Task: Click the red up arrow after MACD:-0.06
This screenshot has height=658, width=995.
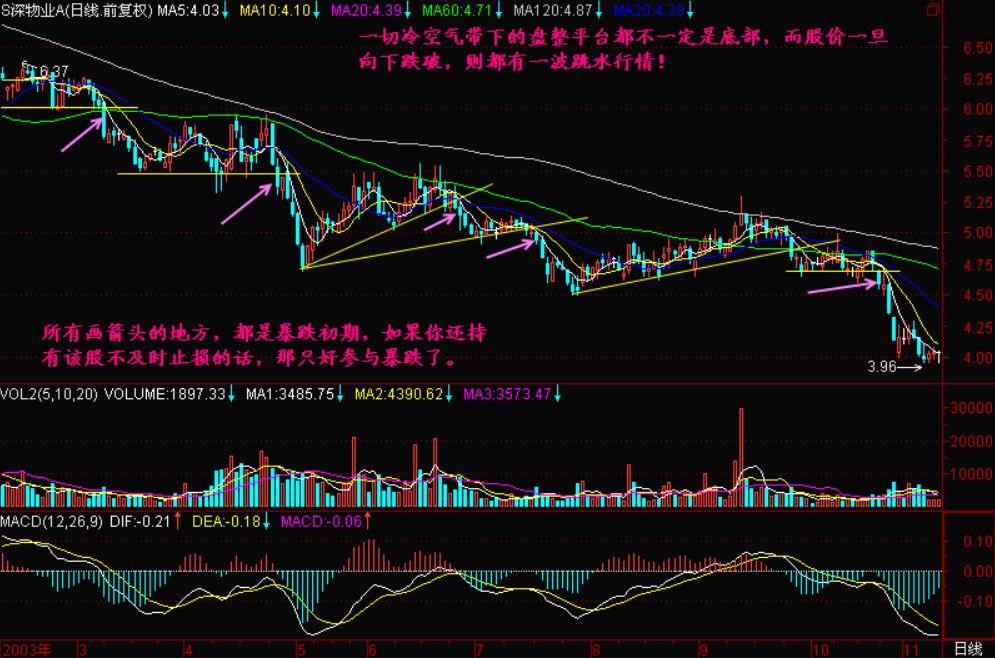Action: tap(366, 522)
